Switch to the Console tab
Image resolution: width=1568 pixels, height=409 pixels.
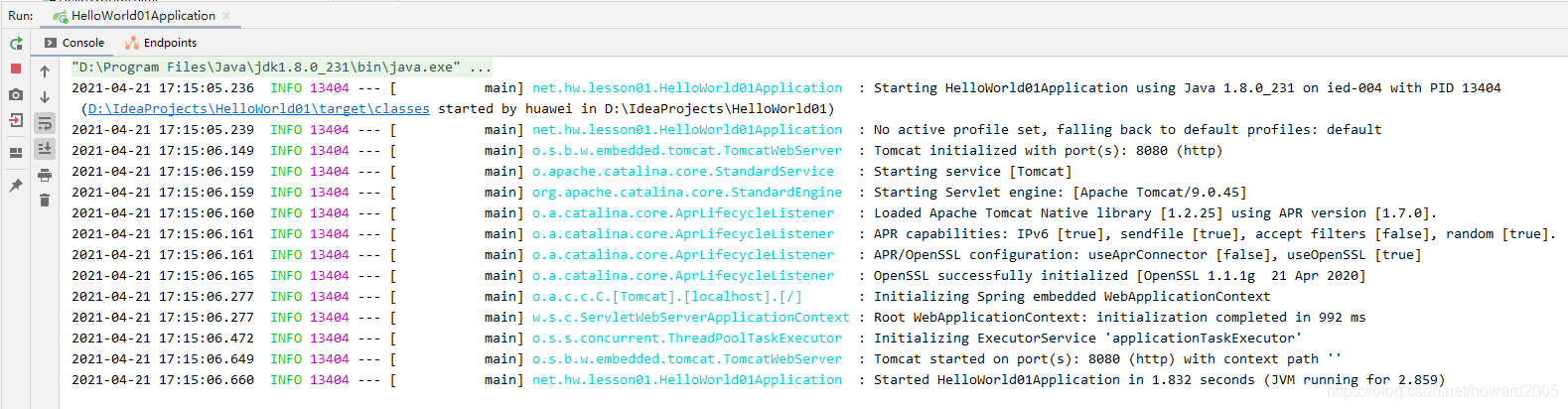coord(74,43)
